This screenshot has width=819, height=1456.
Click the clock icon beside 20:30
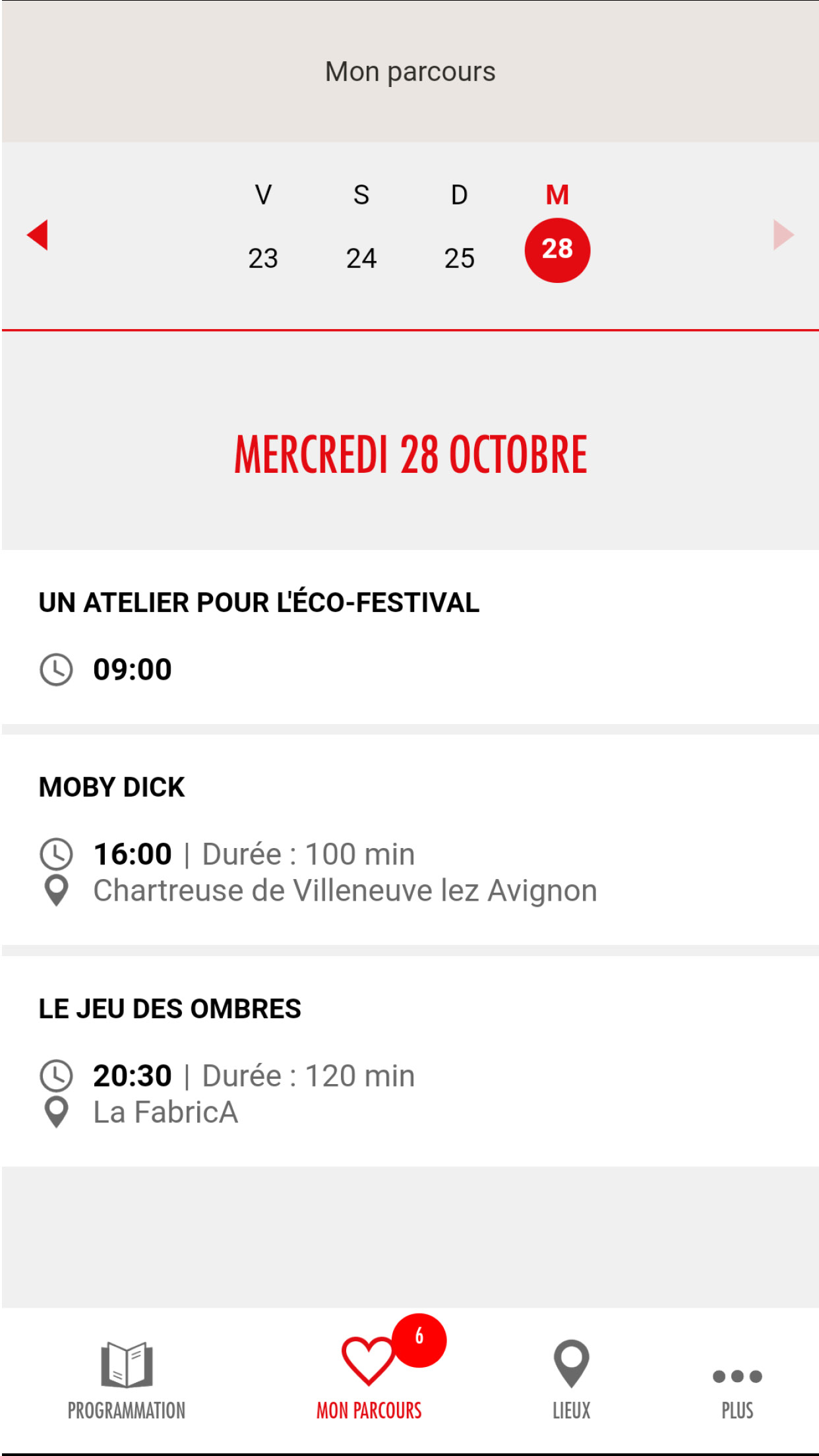[57, 1076]
